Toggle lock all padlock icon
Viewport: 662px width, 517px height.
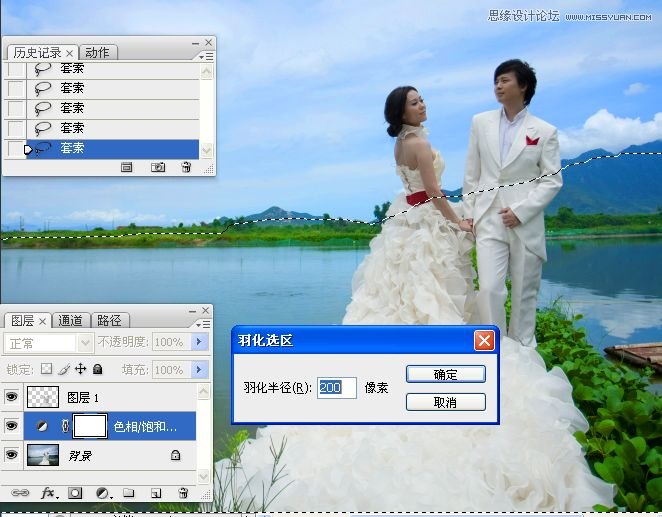[98, 369]
